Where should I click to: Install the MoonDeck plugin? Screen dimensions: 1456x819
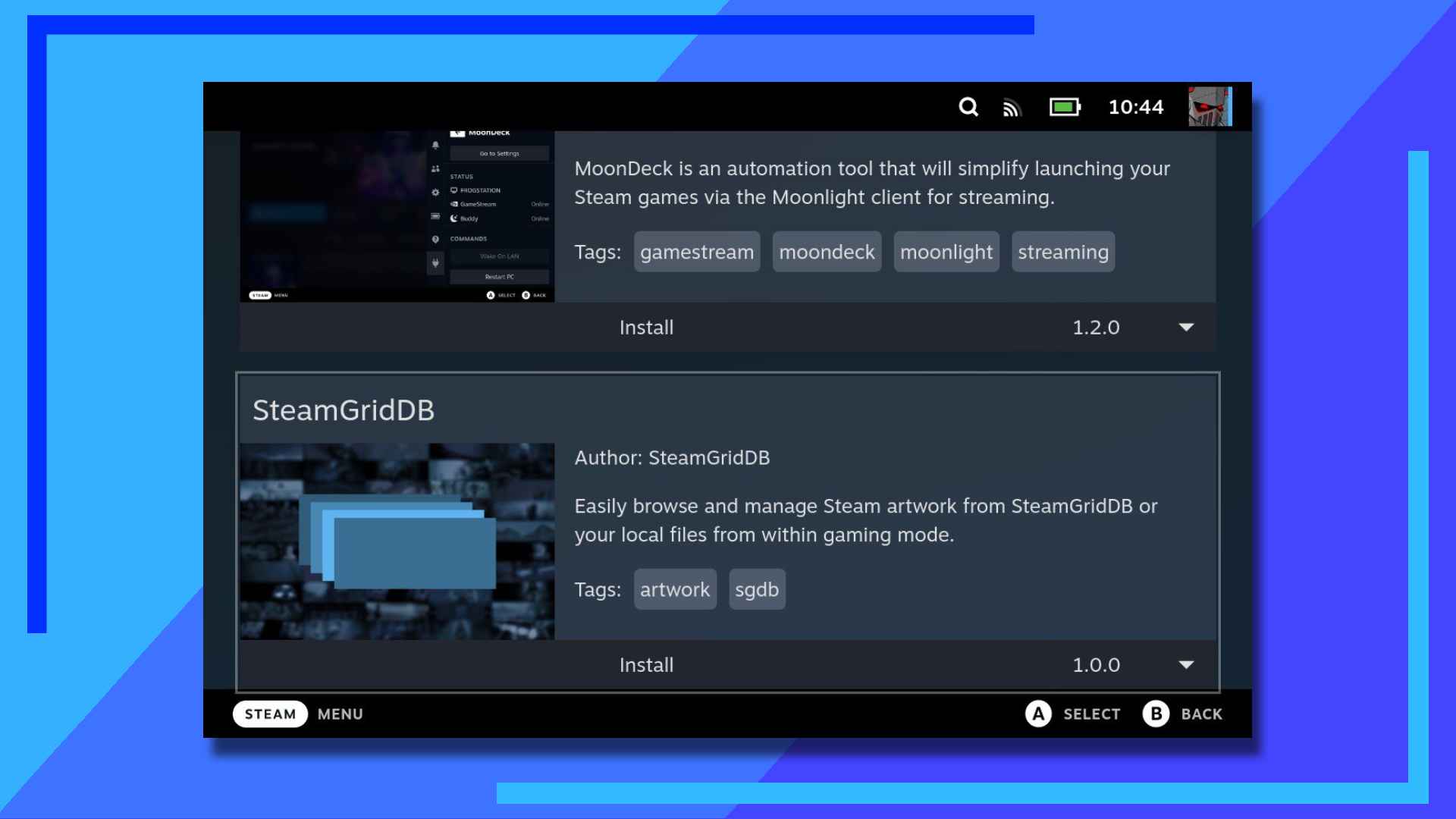(646, 328)
